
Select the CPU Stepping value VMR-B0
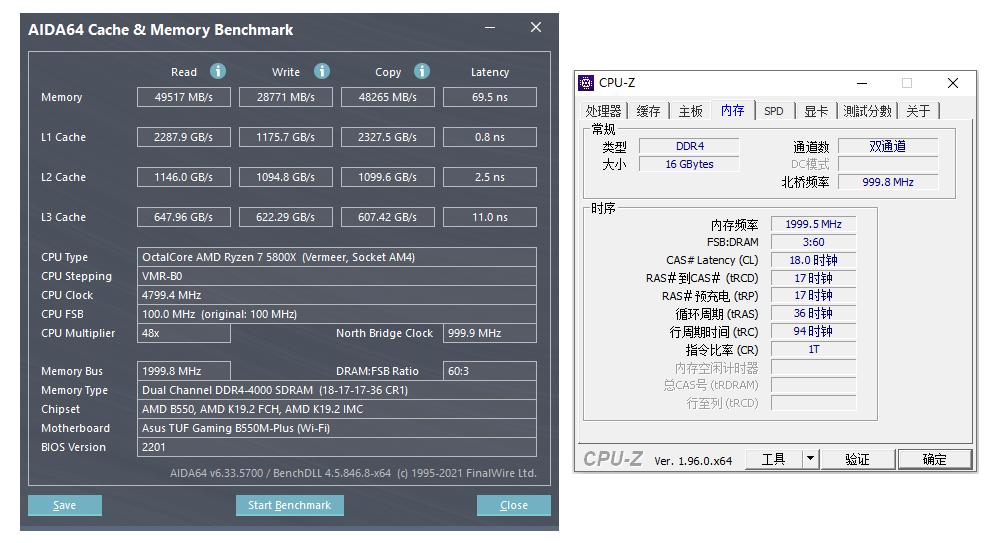point(337,276)
